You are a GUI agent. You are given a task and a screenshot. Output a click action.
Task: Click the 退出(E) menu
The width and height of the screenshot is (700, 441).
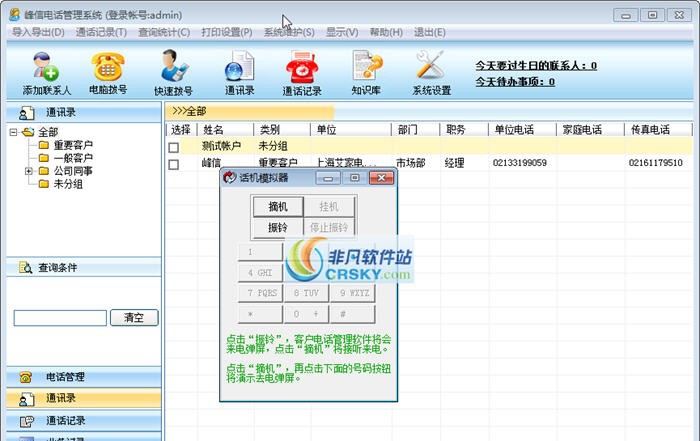[x=429, y=33]
